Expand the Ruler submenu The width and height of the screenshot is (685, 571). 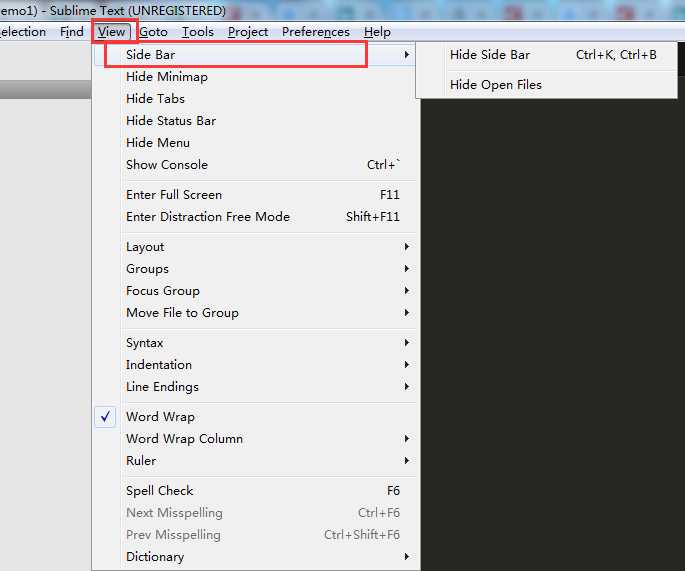255,460
